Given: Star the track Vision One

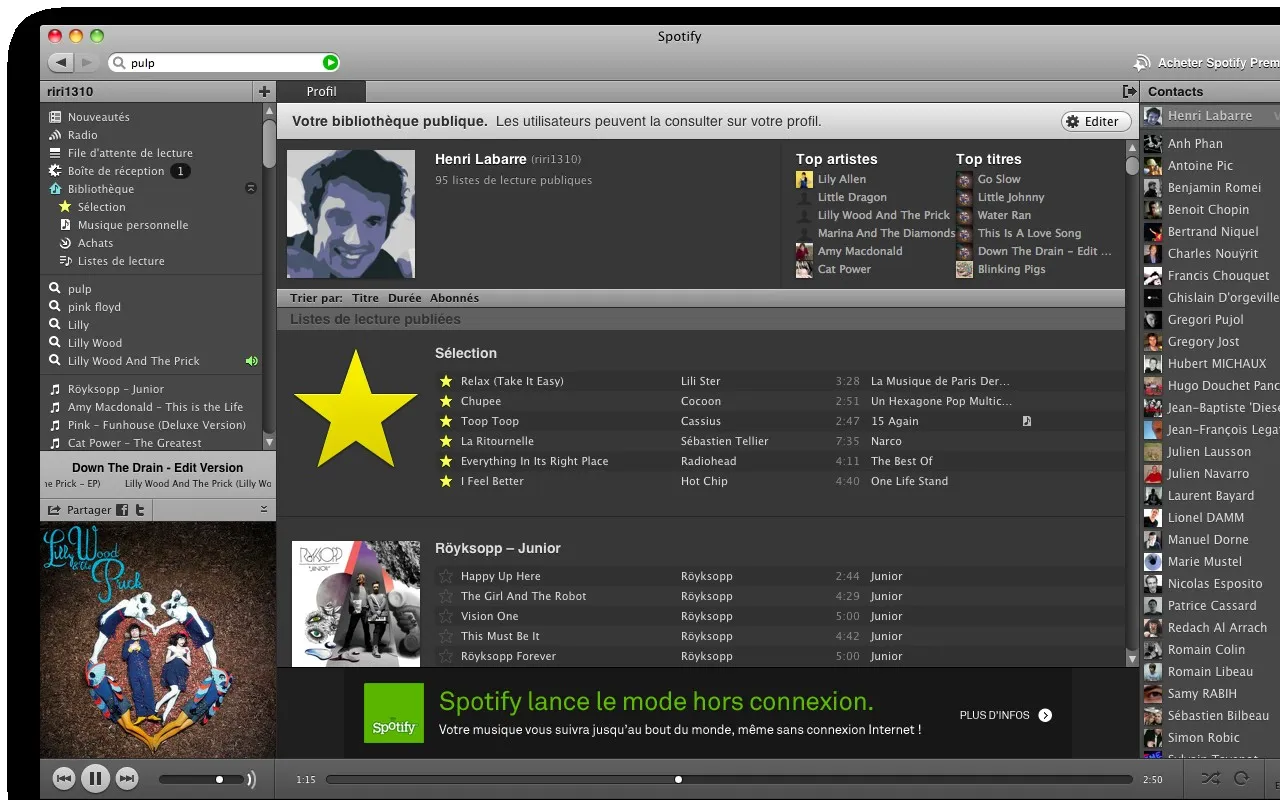Looking at the screenshot, I should pyautogui.click(x=446, y=616).
